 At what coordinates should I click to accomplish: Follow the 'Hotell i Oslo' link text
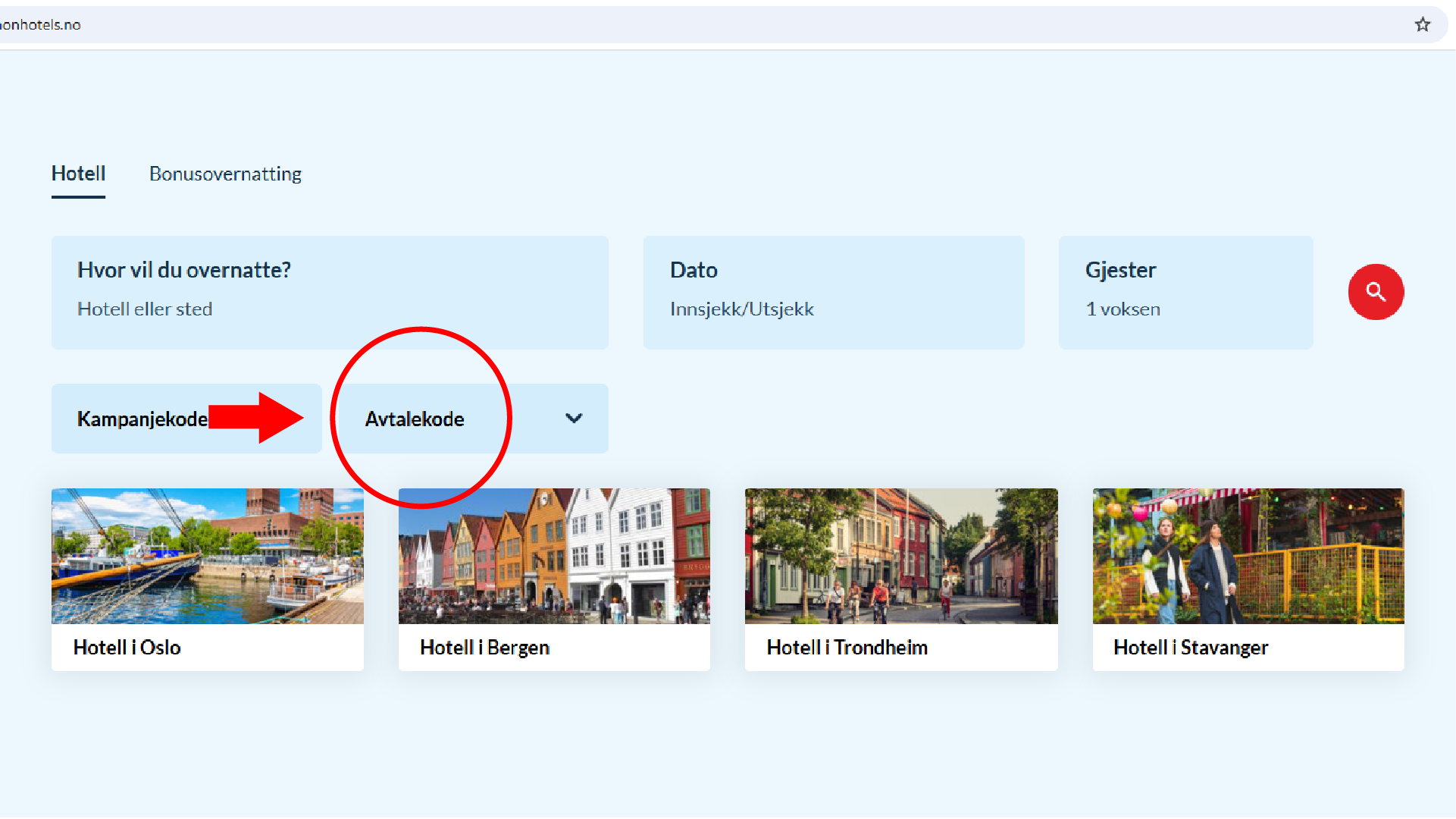[x=127, y=648]
